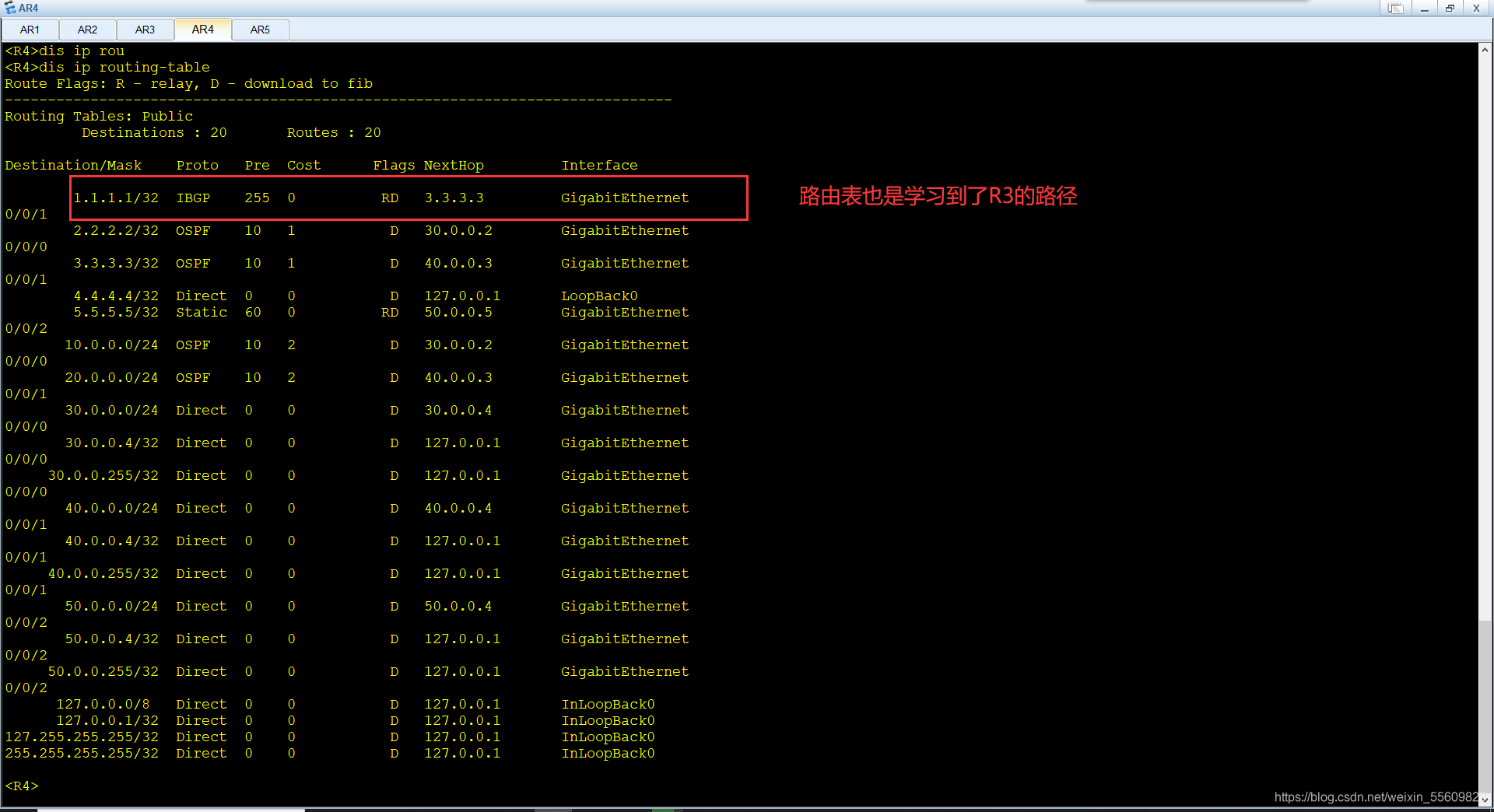The height and width of the screenshot is (812, 1494).
Task: Click the LoopBack0 interface entry
Action: click(x=599, y=296)
